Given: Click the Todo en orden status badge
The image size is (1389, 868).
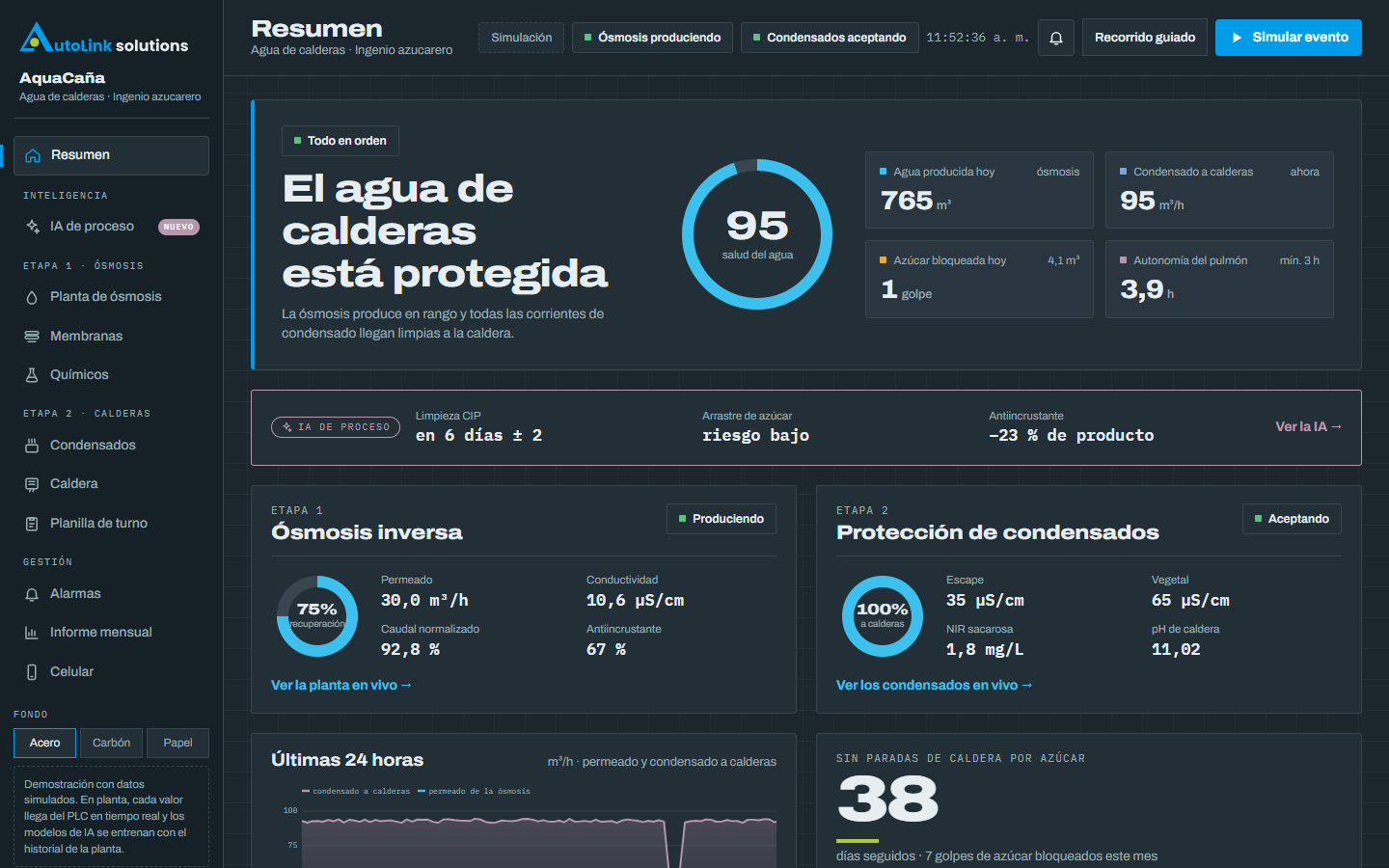Looking at the screenshot, I should [x=340, y=141].
